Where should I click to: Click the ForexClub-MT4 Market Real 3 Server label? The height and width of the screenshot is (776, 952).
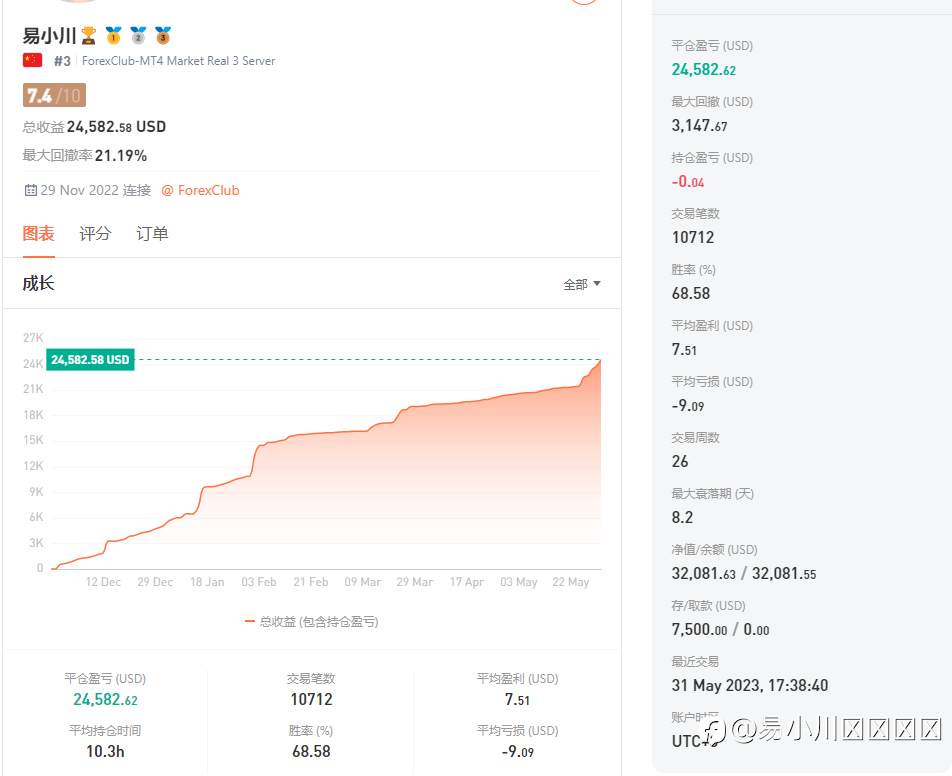pyautogui.click(x=178, y=61)
